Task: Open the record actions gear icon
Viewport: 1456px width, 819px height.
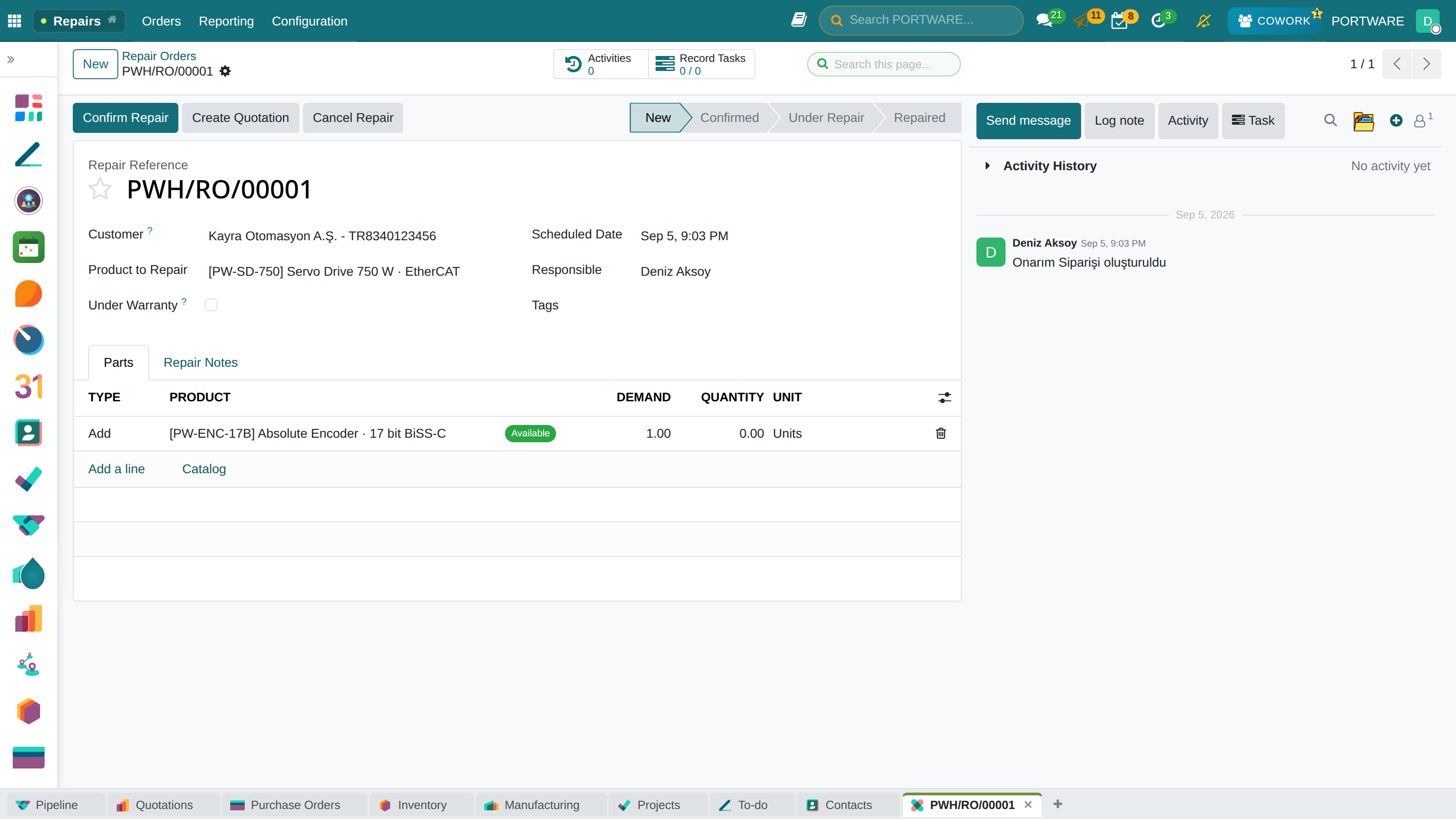Action: click(225, 71)
